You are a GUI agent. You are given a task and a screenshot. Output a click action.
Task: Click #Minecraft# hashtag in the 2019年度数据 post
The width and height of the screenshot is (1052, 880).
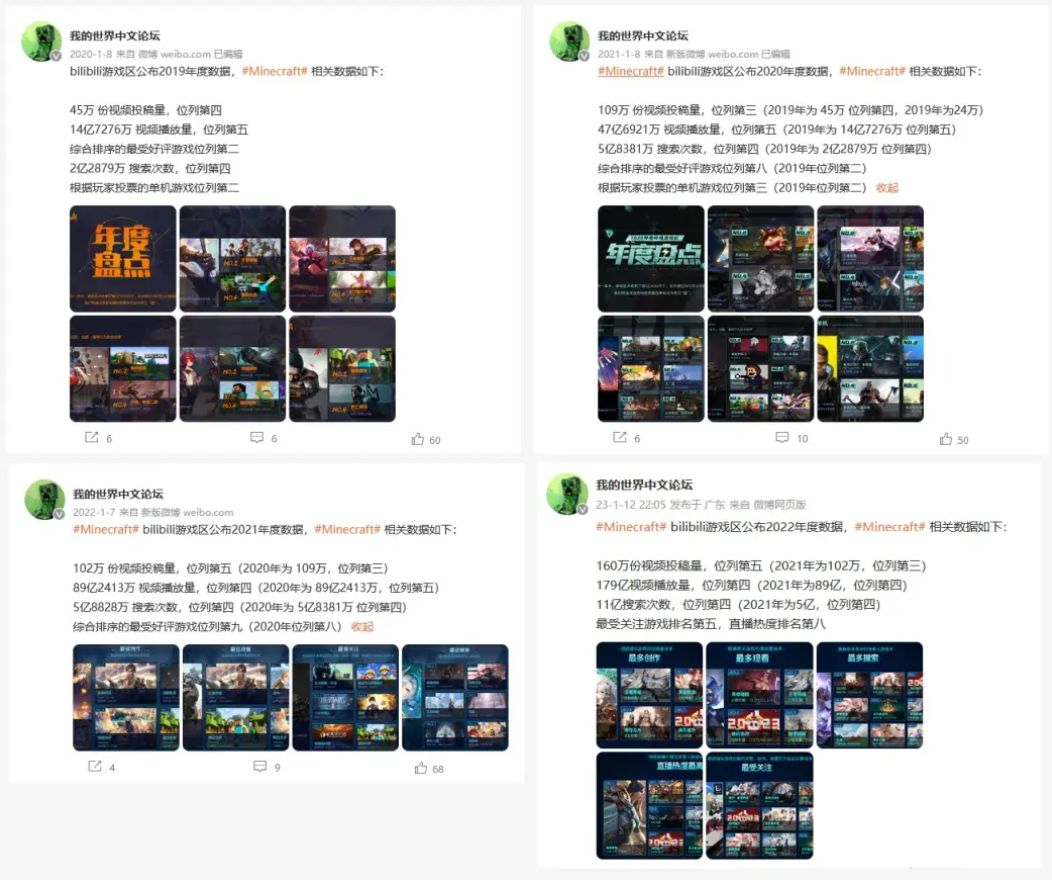[x=274, y=71]
